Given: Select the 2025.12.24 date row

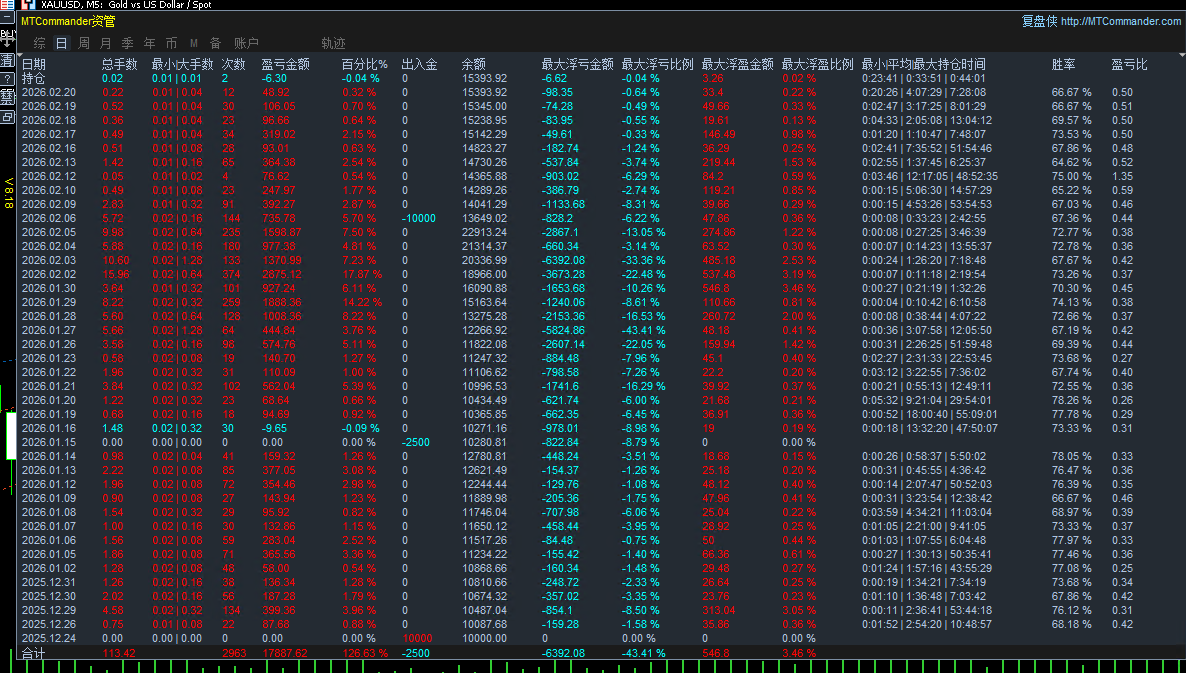Looking at the screenshot, I should click(601, 638).
